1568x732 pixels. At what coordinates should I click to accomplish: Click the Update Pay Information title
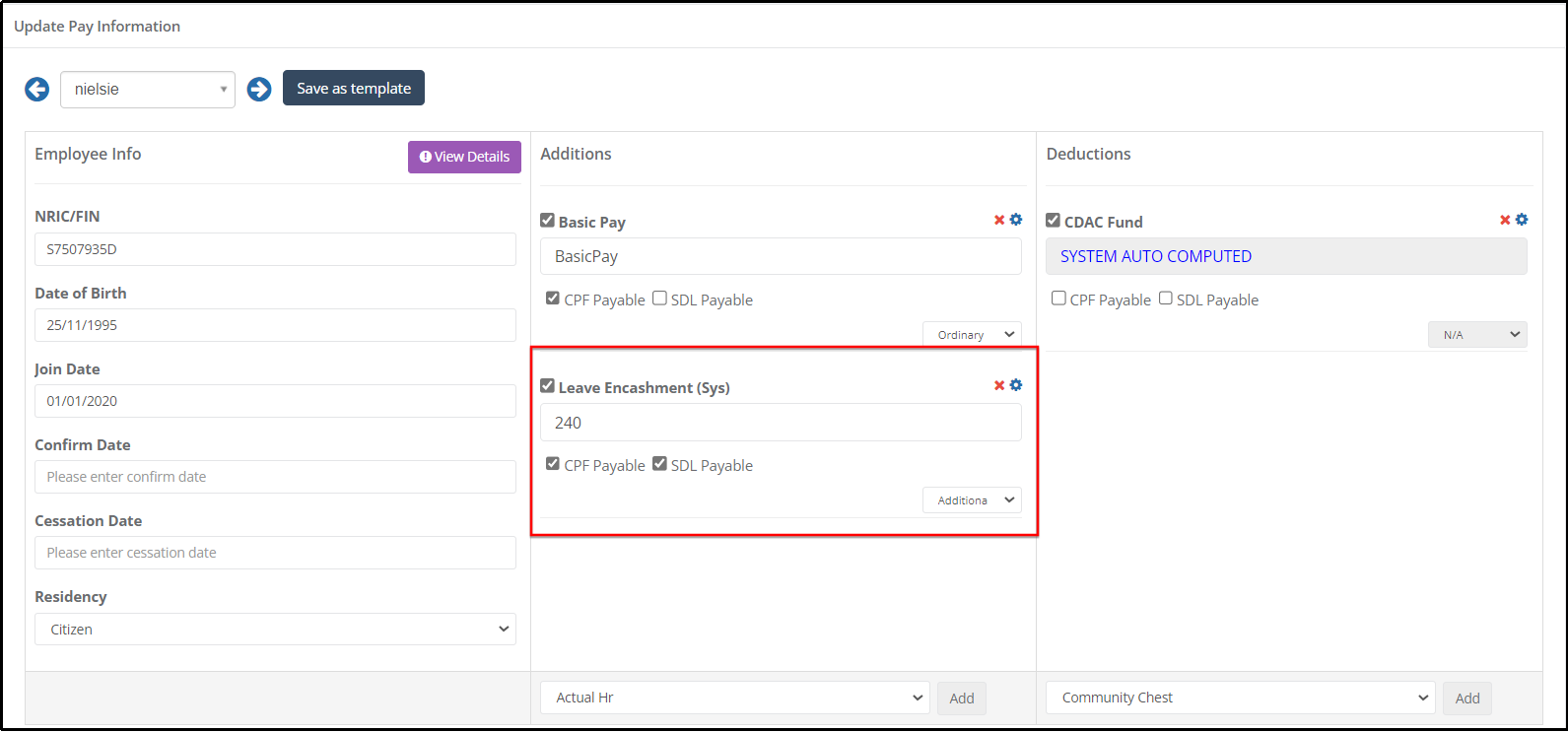click(97, 27)
